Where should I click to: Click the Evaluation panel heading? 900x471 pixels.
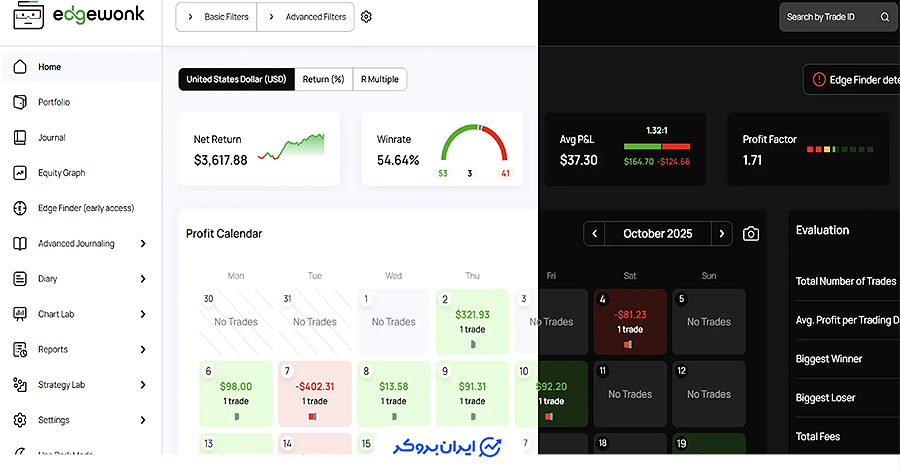(822, 230)
